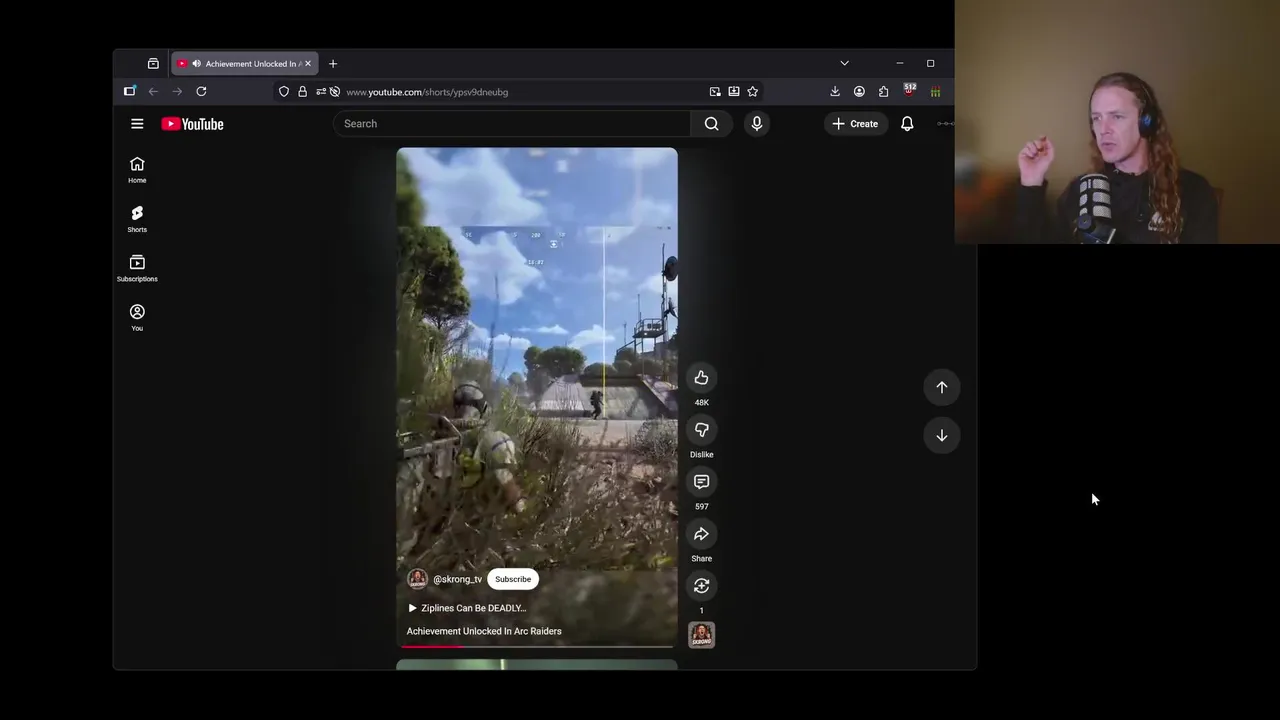Open the new tab plus button
The height and width of the screenshot is (720, 1280).
[x=333, y=64]
